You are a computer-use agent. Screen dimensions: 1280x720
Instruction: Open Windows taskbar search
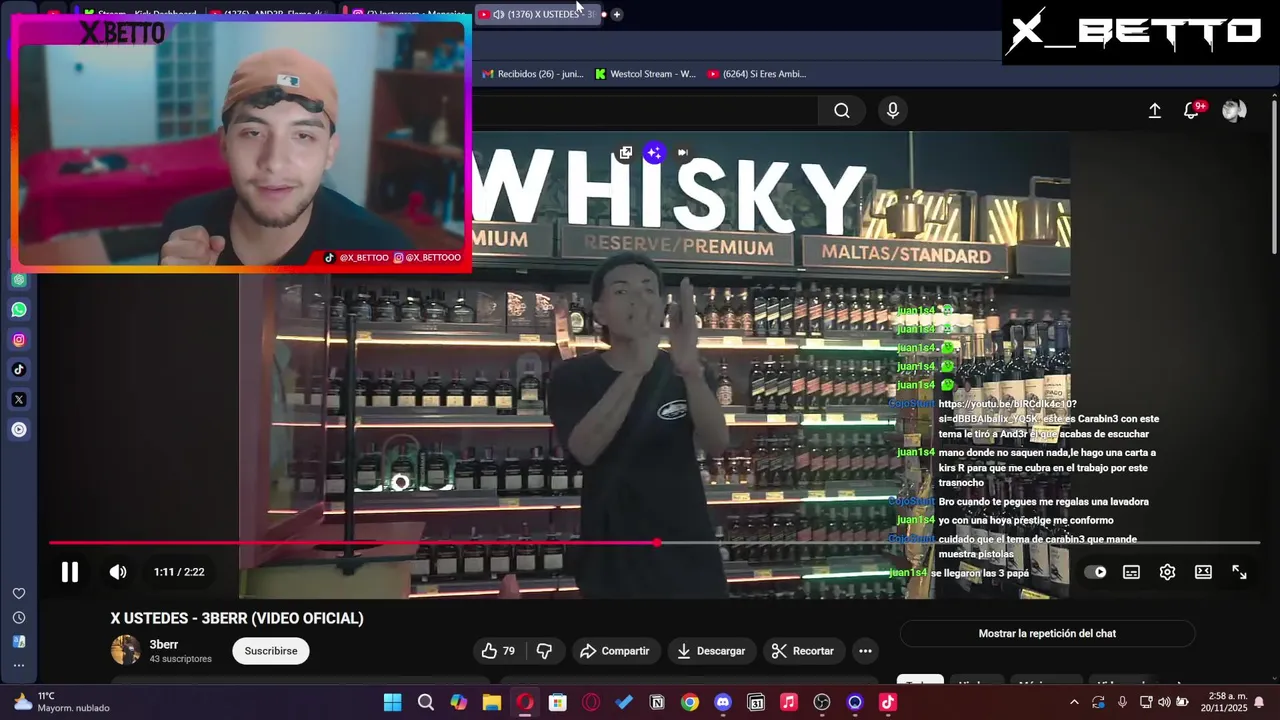[x=426, y=702]
